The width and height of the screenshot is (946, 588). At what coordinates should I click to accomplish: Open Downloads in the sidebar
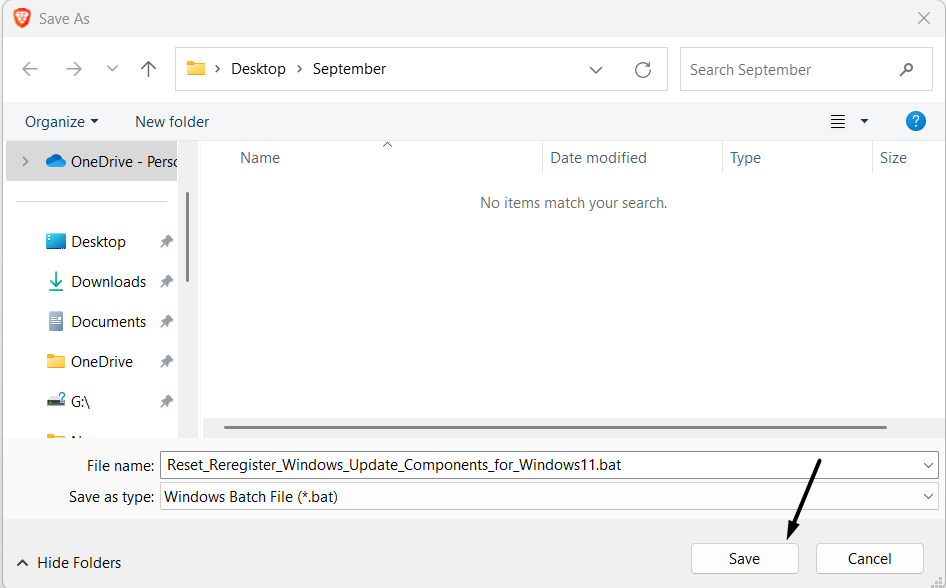(x=108, y=282)
